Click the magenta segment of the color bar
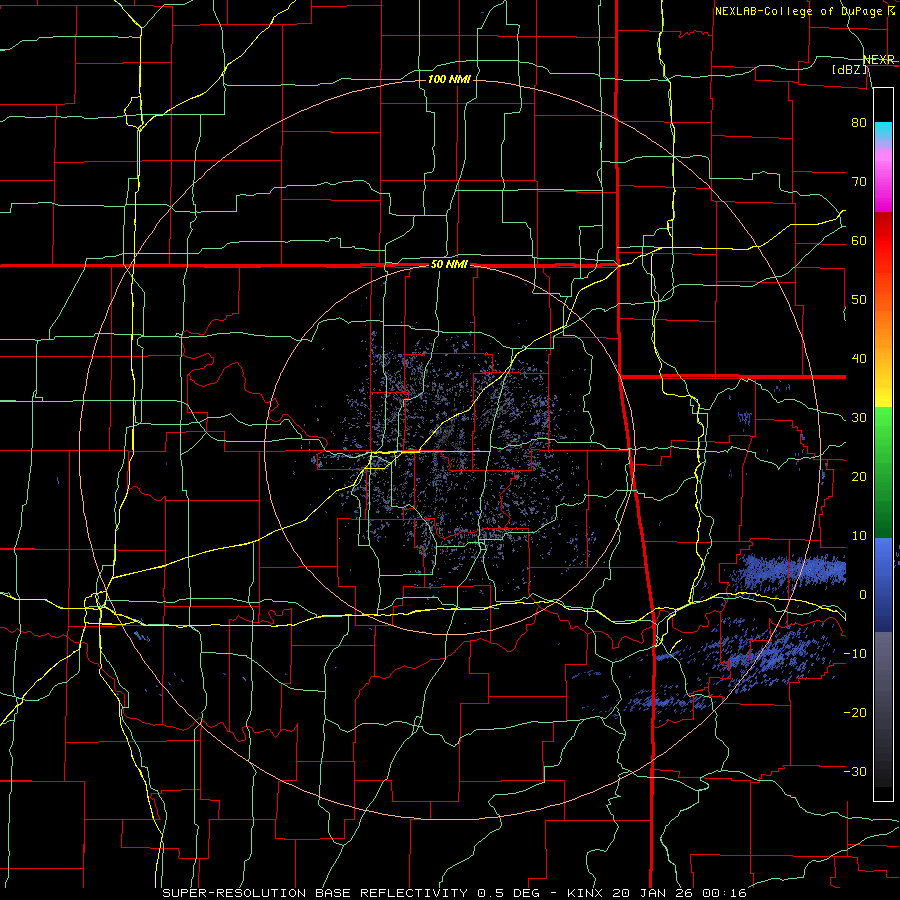This screenshot has width=900, height=900. pyautogui.click(x=883, y=181)
